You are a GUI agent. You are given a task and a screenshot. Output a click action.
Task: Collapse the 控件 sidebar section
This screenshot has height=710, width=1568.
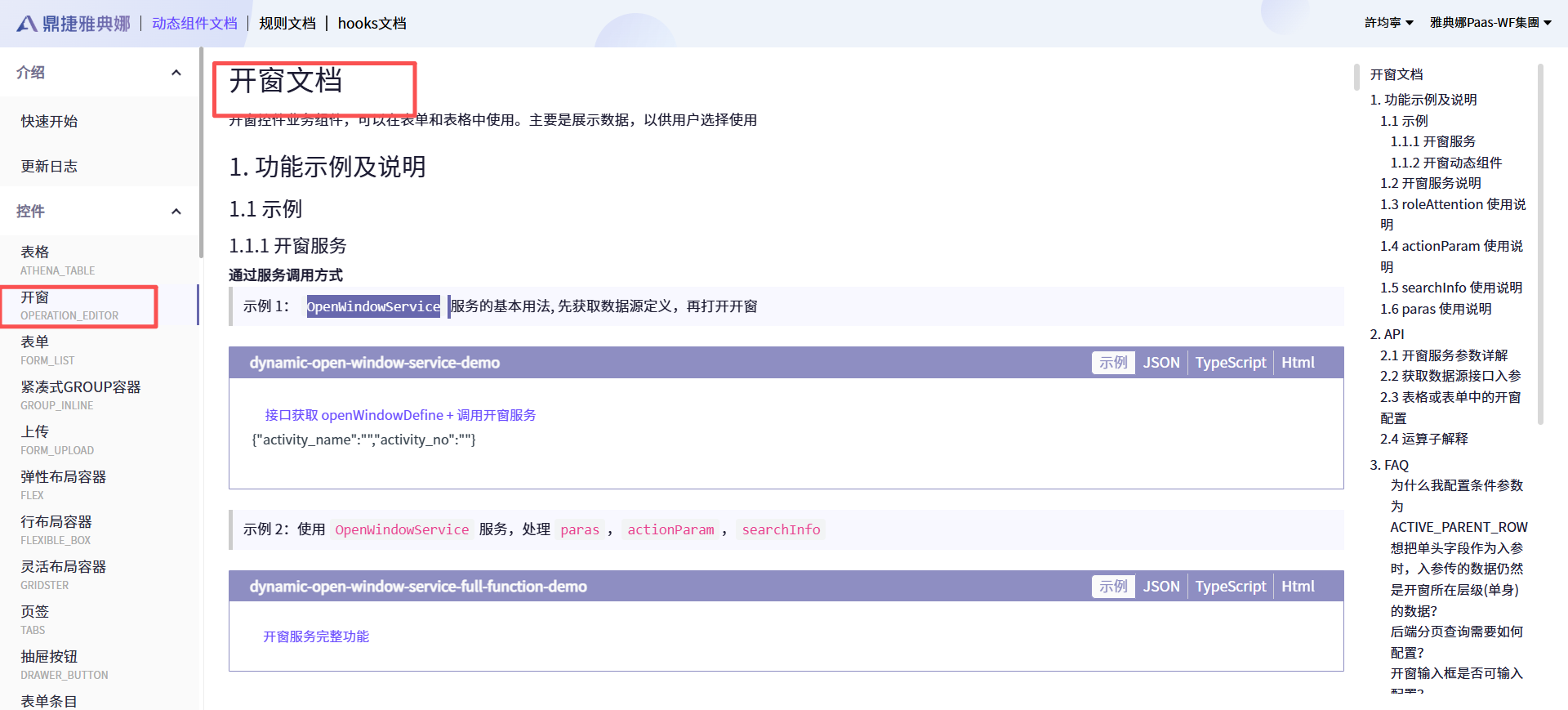[176, 212]
